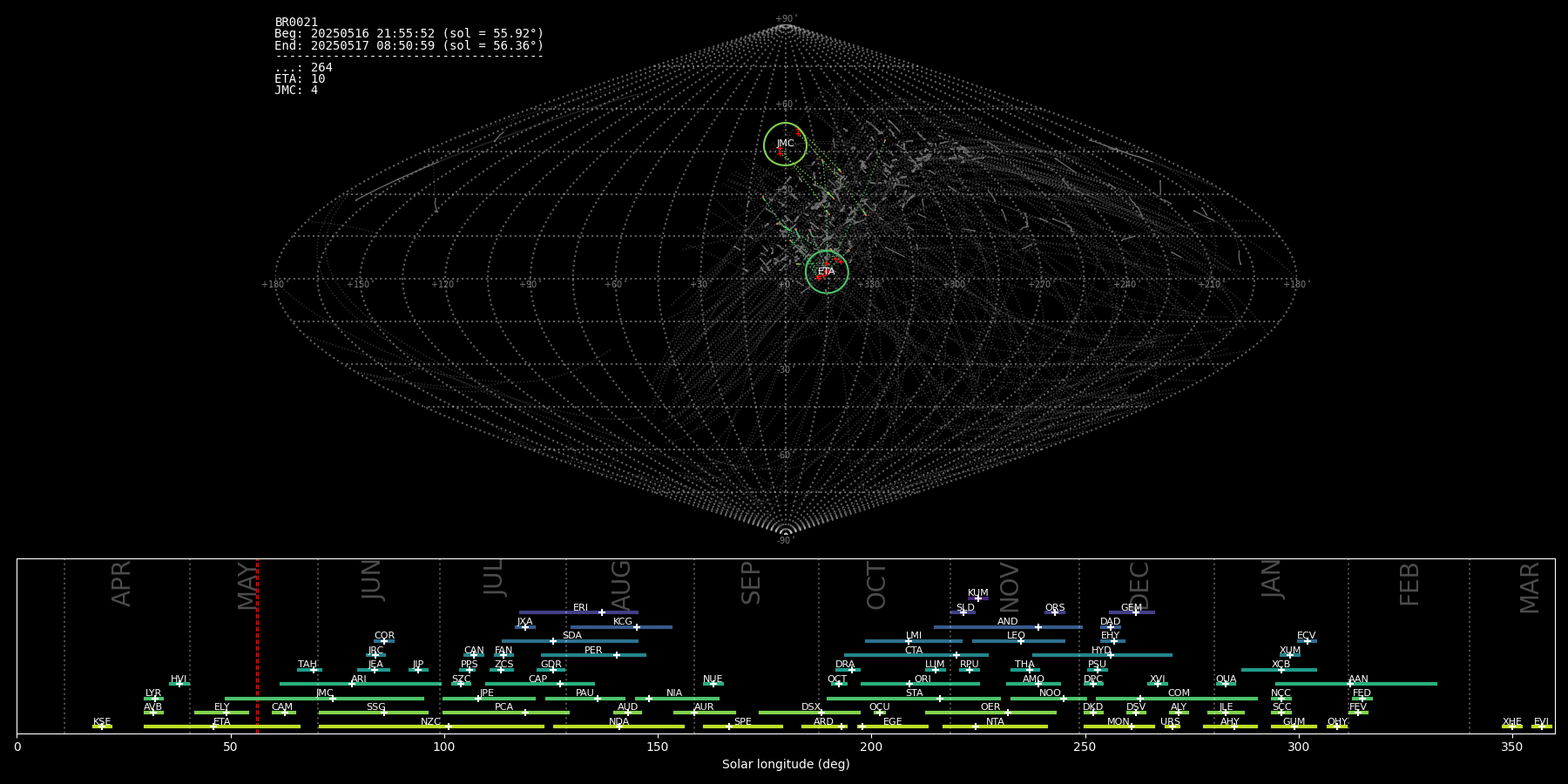Select the ETA shower bar in the timeline
Screen dimensions: 1568x784
tap(222, 727)
